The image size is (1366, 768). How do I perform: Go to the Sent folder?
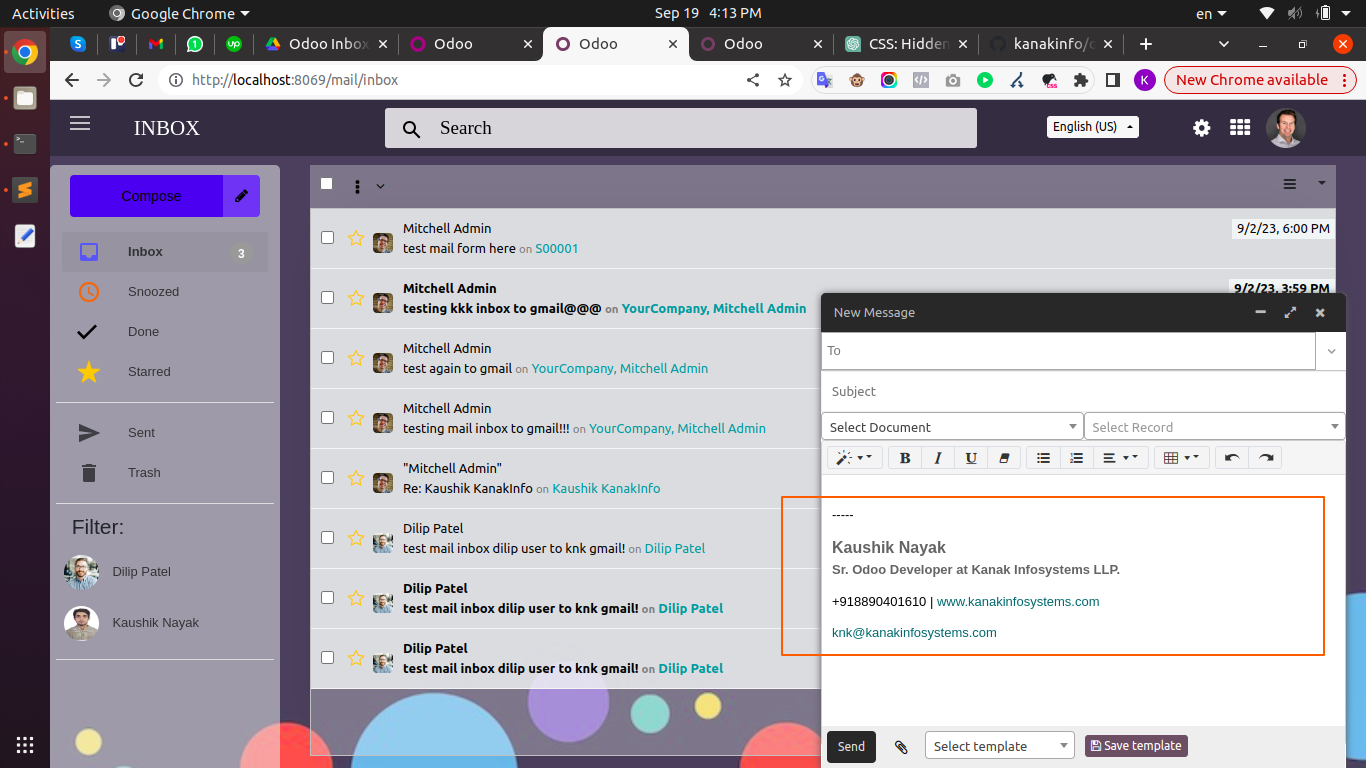point(141,433)
